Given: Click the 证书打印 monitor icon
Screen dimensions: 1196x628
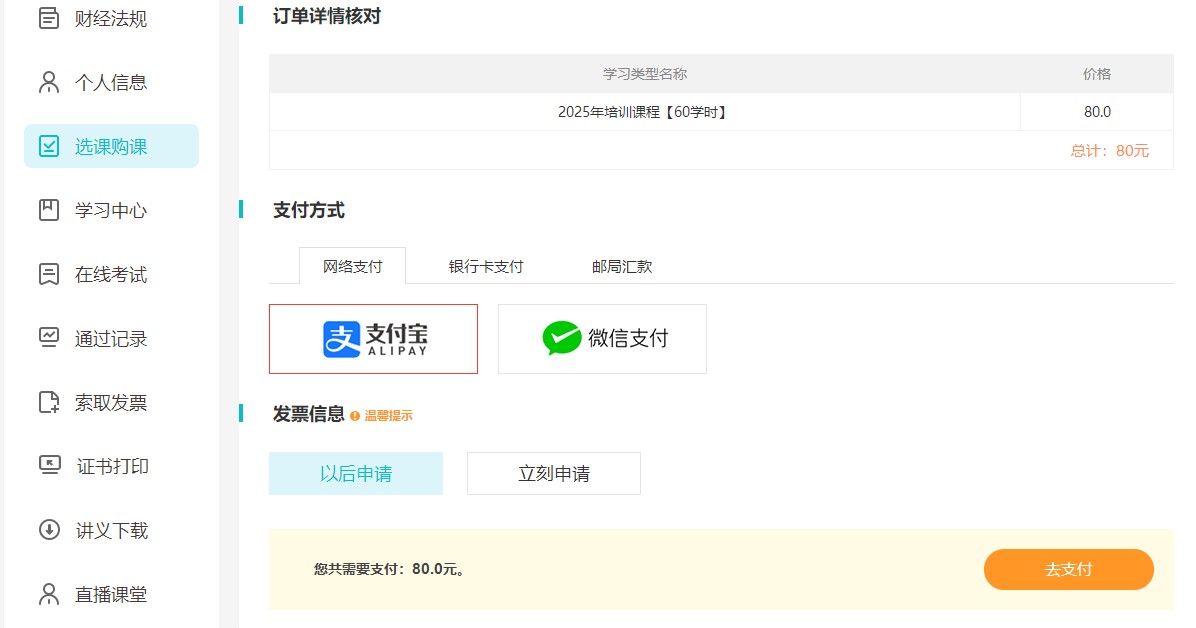Looking at the screenshot, I should click(50, 465).
